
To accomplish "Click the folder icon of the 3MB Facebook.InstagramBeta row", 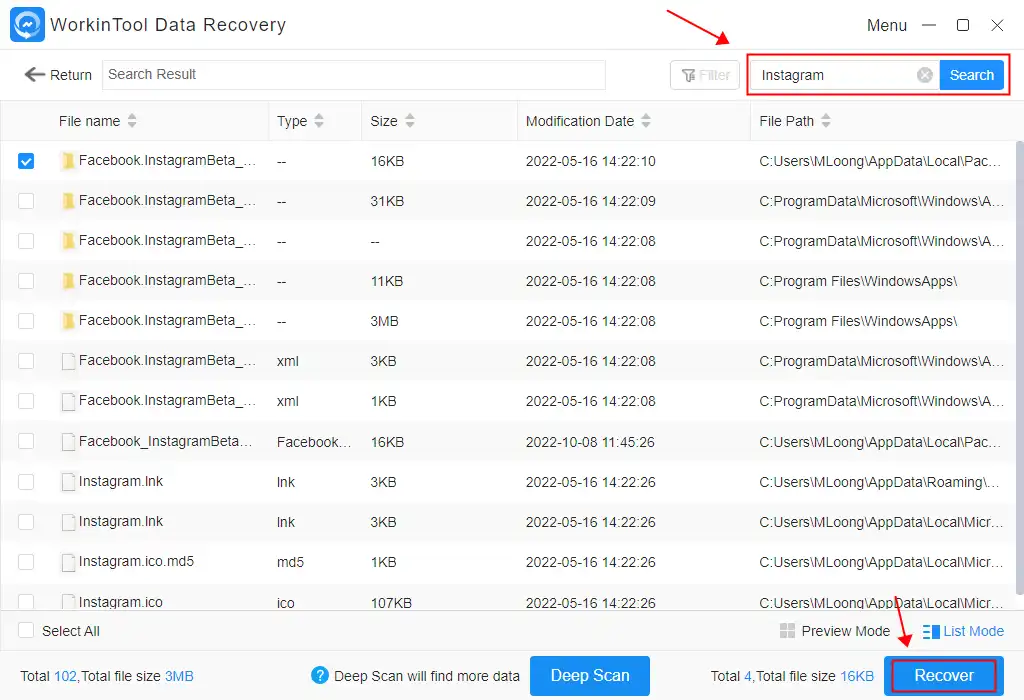I will tap(68, 321).
